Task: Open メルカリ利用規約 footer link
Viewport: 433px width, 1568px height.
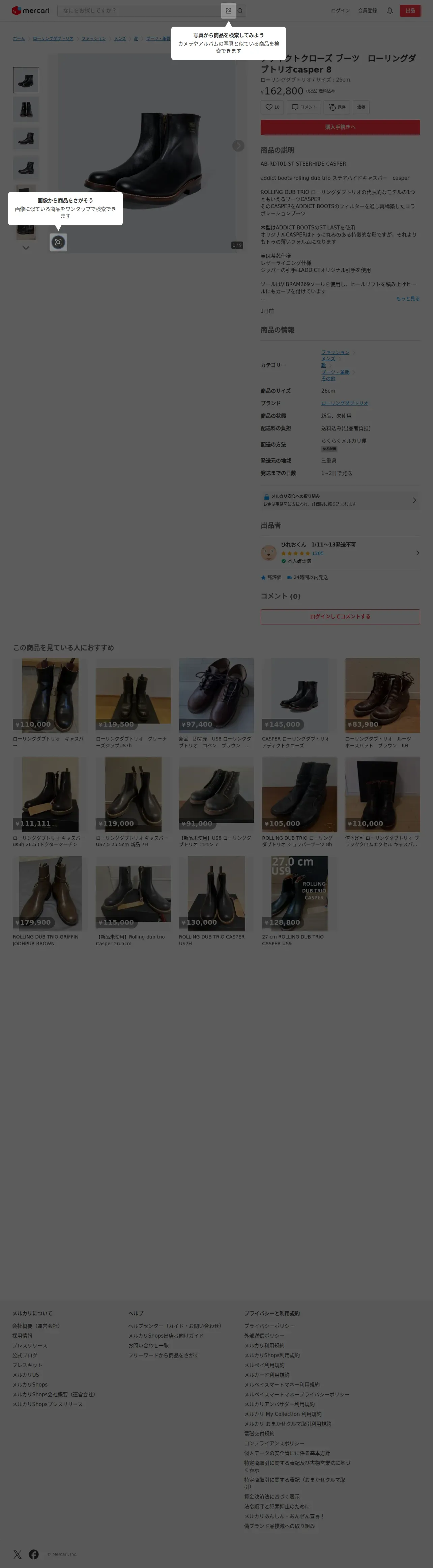Action: pos(264,1345)
